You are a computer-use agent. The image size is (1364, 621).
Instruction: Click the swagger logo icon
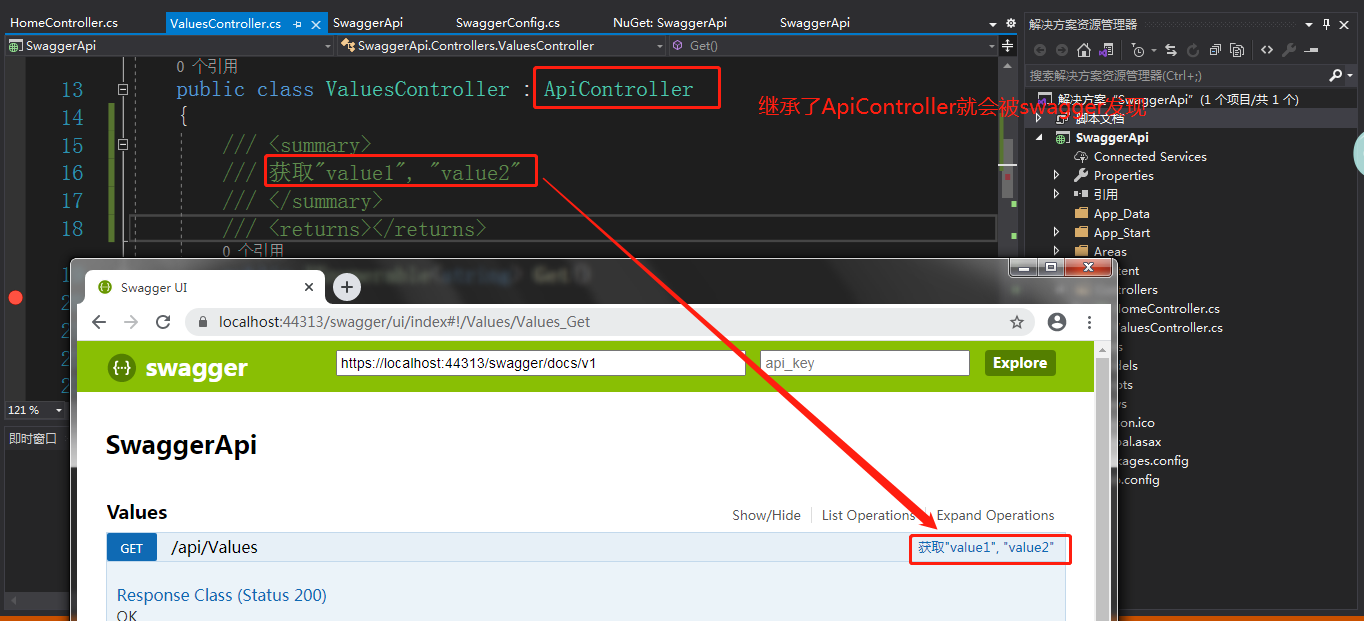[122, 367]
